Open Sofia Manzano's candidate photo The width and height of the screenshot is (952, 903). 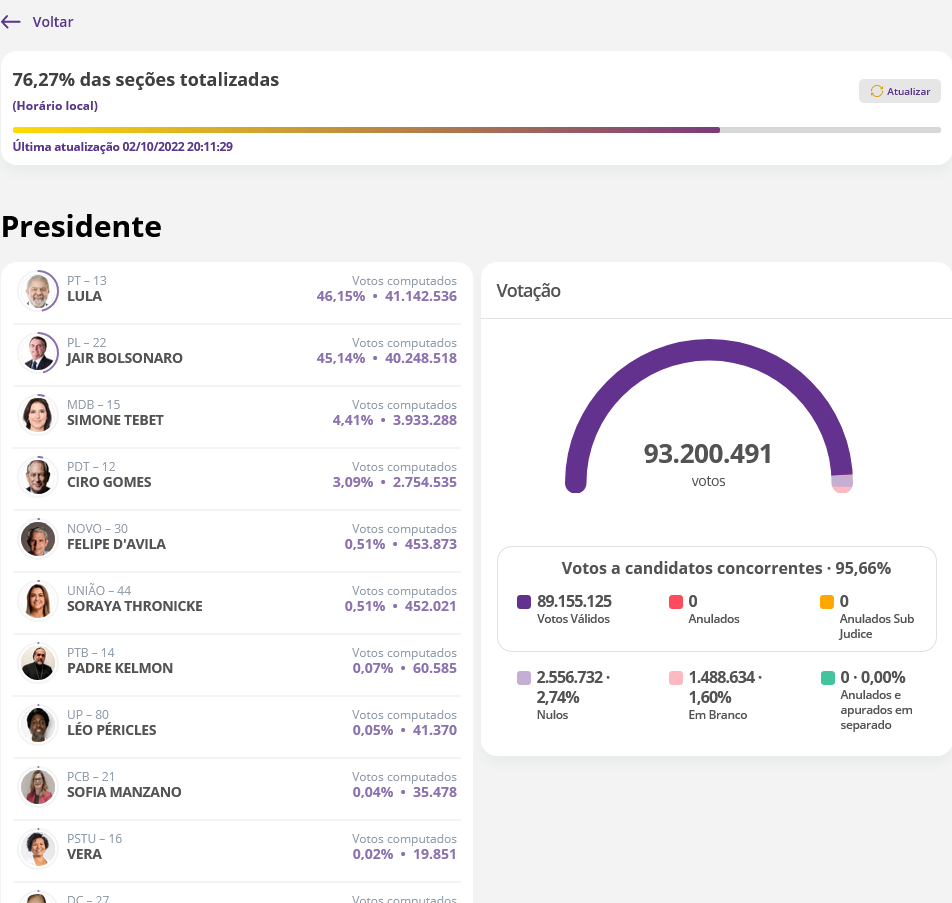tap(38, 786)
